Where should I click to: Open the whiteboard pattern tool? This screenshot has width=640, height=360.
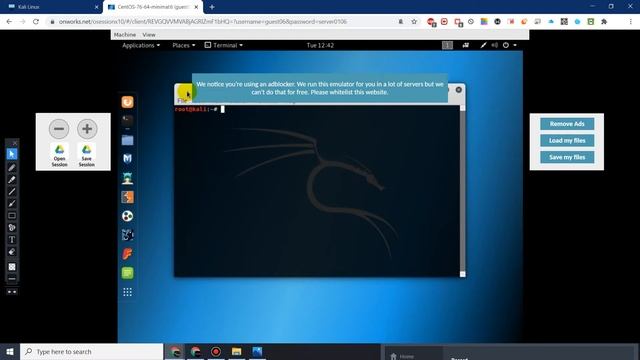point(12,267)
